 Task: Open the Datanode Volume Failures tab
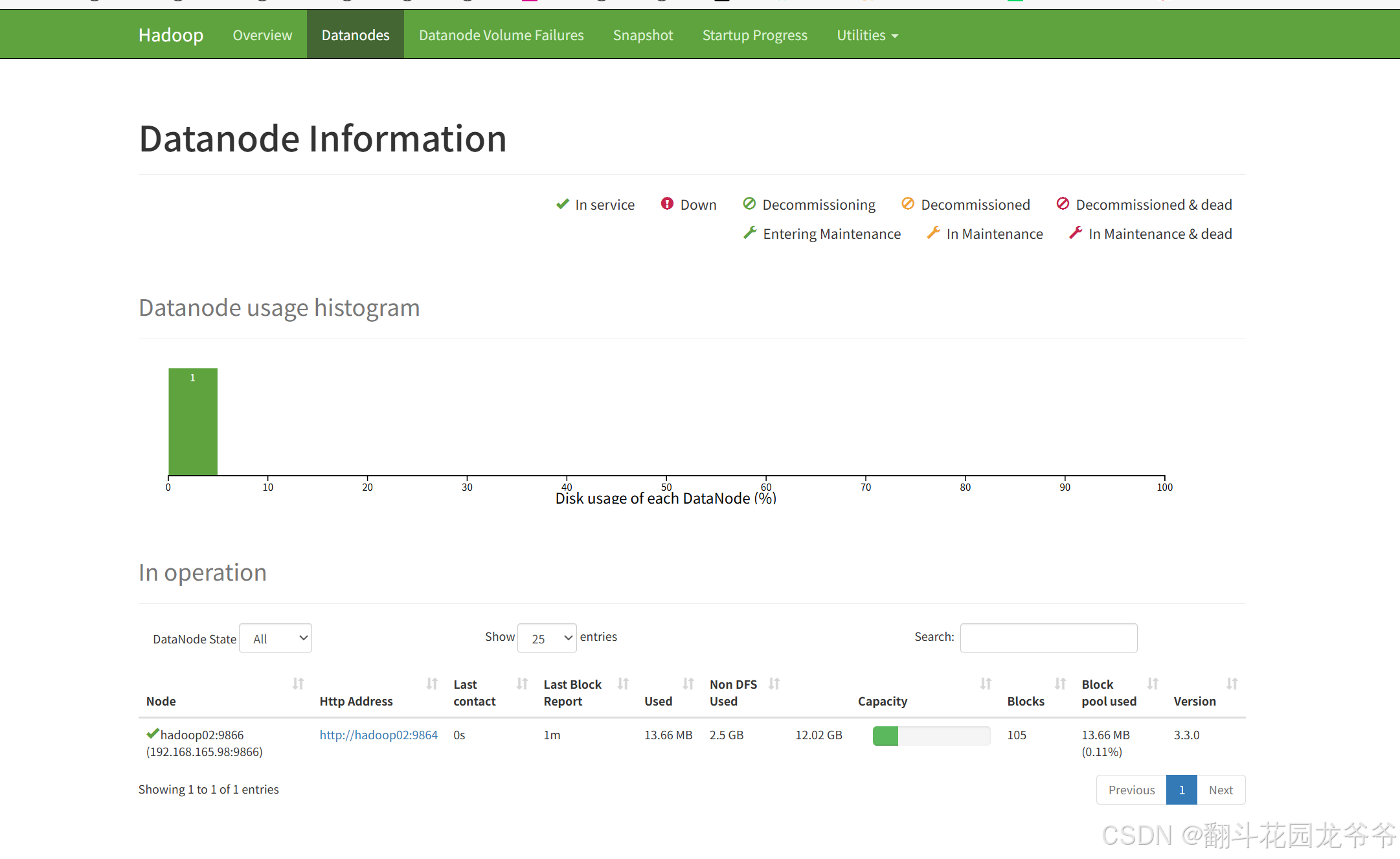(x=501, y=35)
